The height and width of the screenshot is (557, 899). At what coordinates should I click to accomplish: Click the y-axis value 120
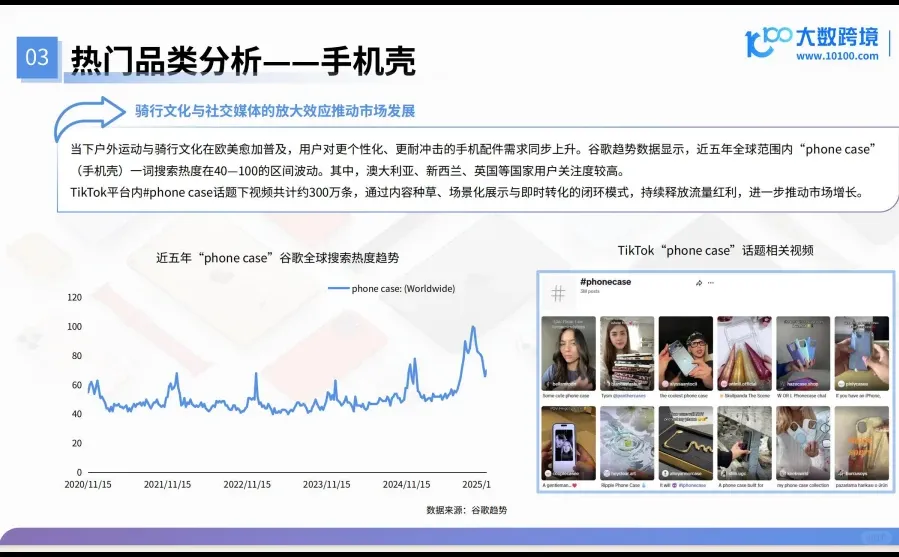click(x=75, y=297)
